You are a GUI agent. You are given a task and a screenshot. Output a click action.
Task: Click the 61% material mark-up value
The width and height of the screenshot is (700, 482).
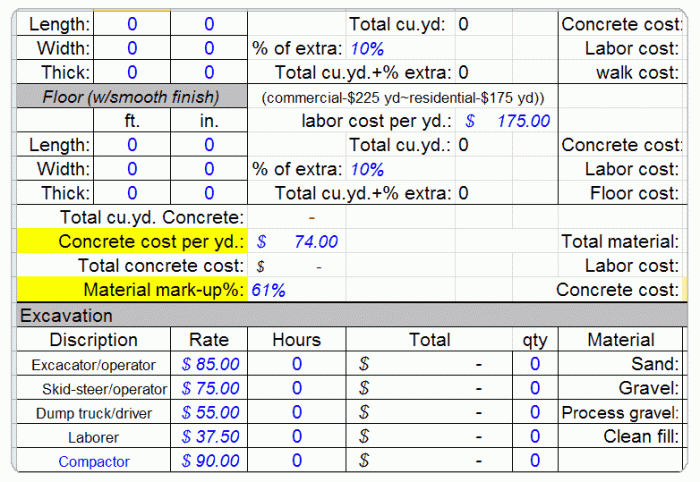tap(269, 290)
